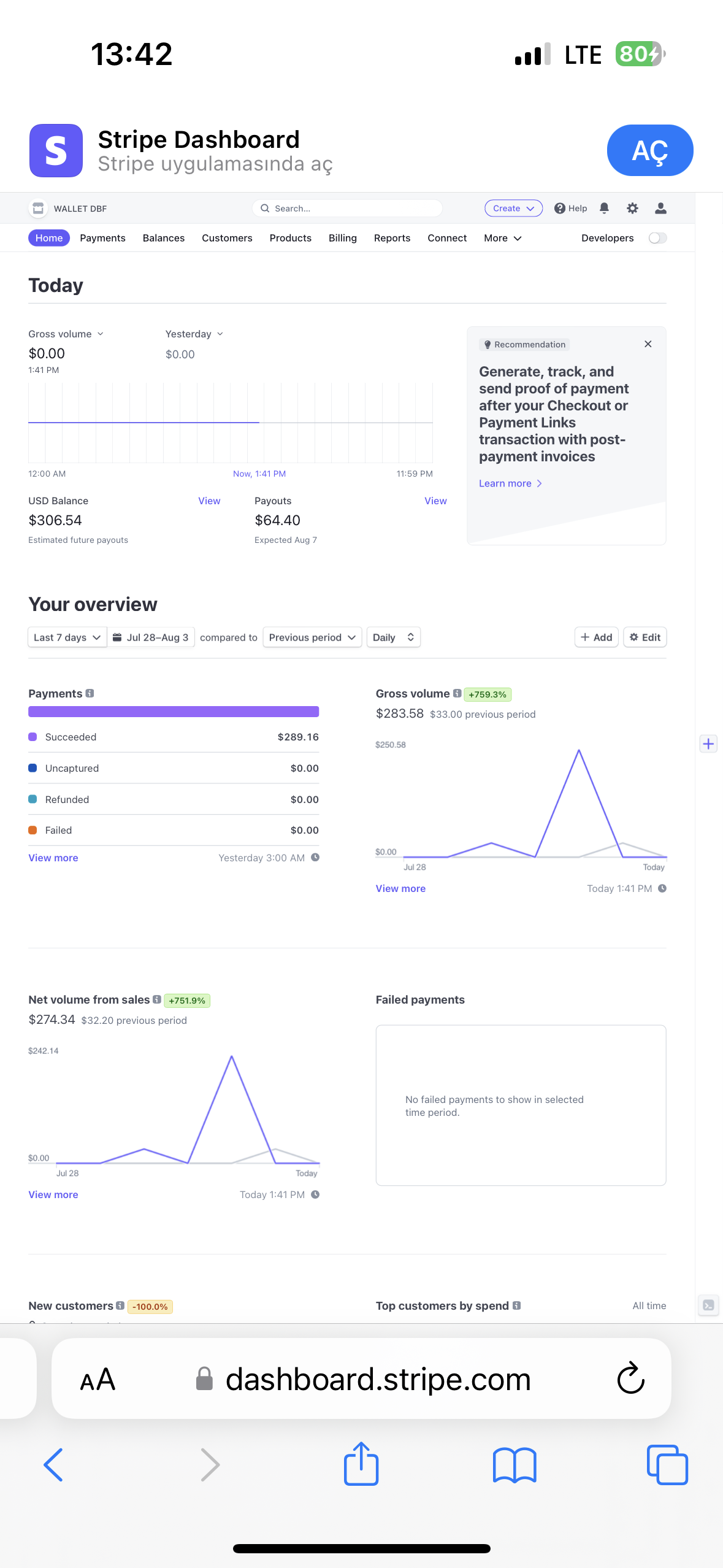This screenshot has width=723, height=1568.
Task: Open the notifications bell icon
Action: pos(604,208)
